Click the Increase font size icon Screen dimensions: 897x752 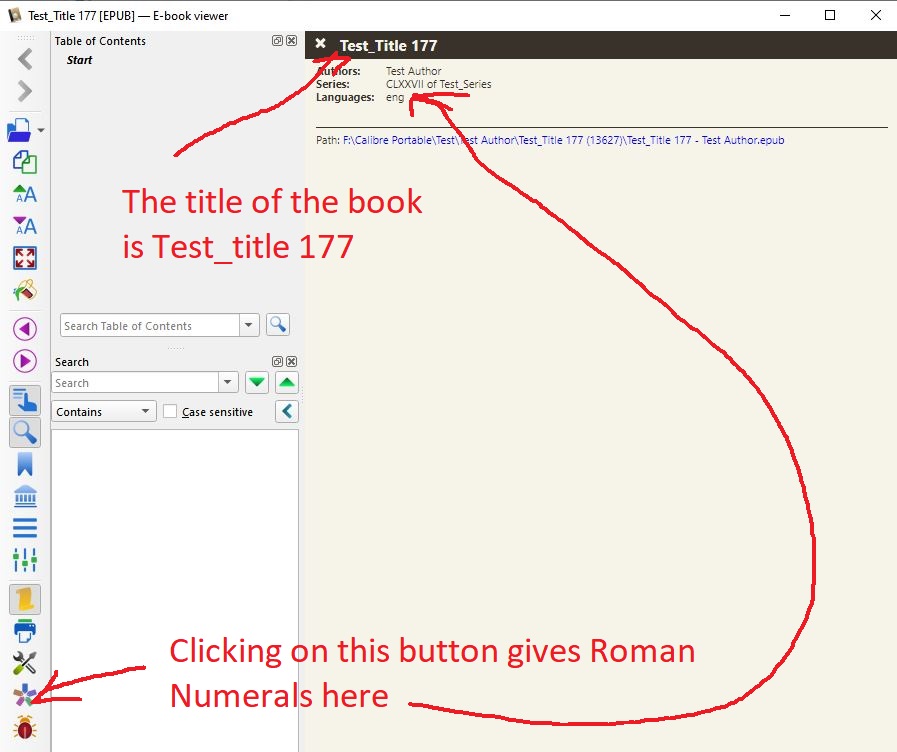25,194
